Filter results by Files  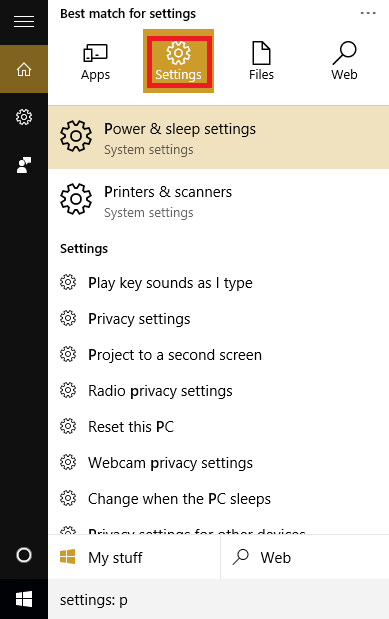tap(261, 61)
